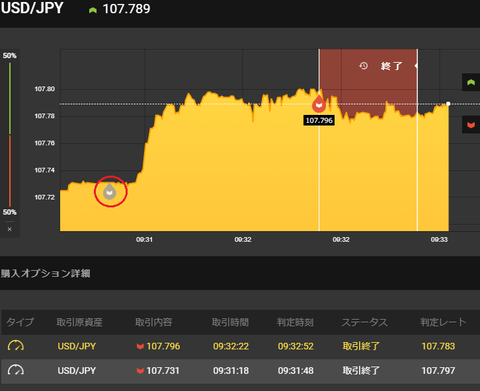Click the 107.72 y-axis label
This screenshot has height=391, width=480.
pos(45,197)
